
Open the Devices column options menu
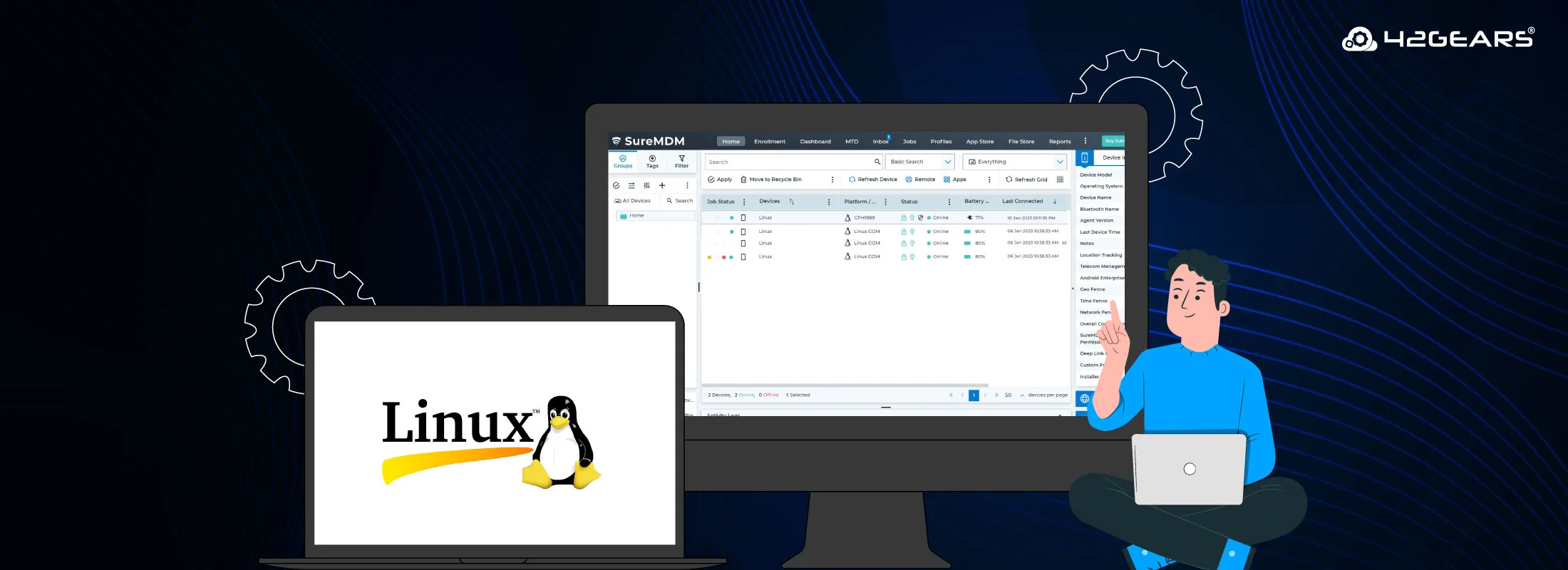point(829,202)
